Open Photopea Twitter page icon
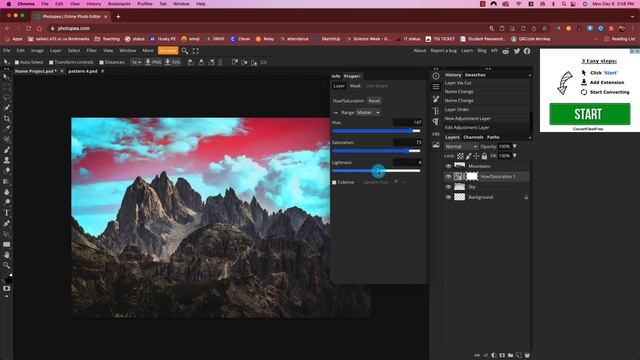Image resolution: width=640 pixels, height=360 pixels. click(517, 51)
